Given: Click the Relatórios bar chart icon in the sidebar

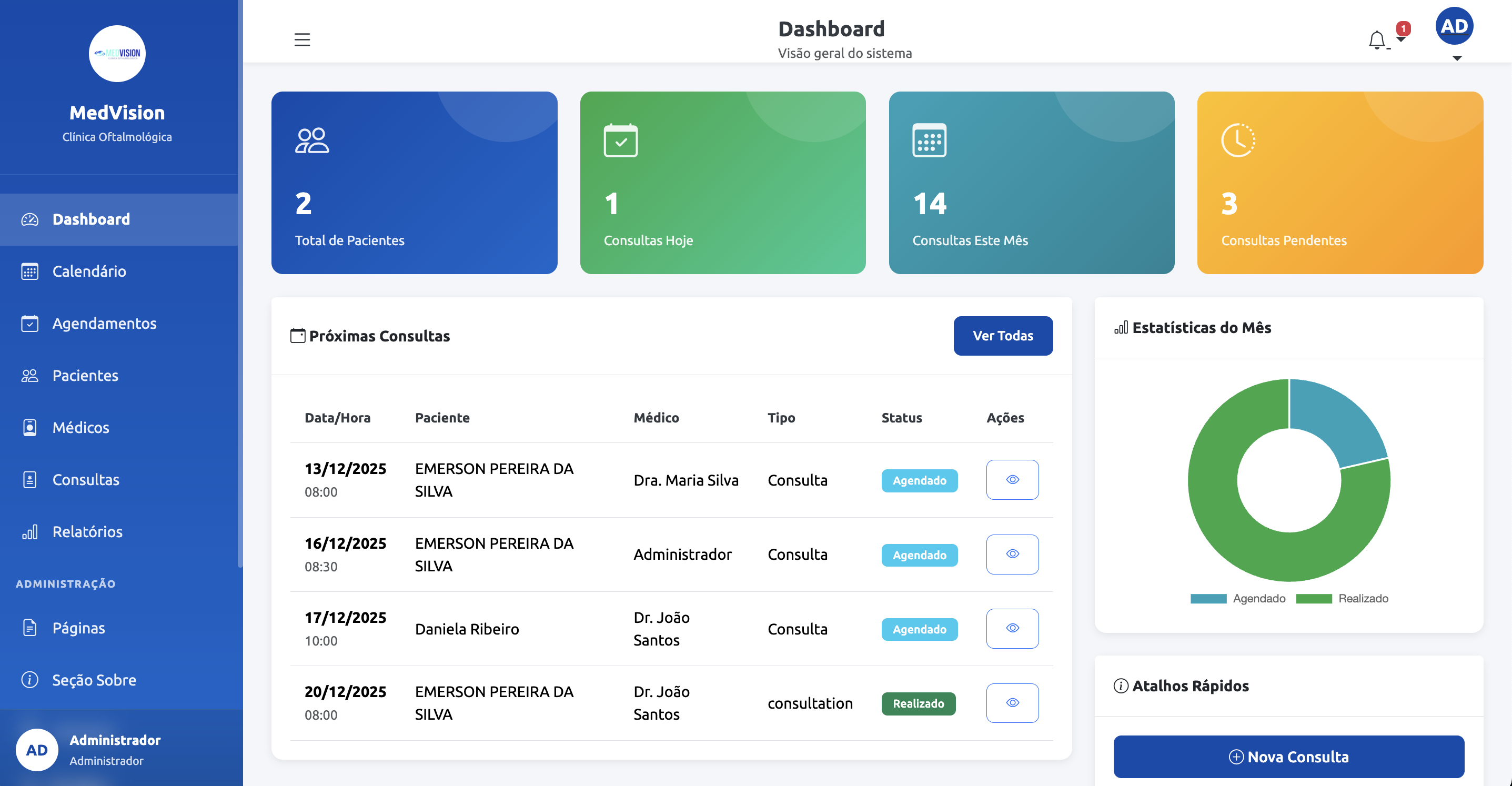Looking at the screenshot, I should (x=29, y=532).
